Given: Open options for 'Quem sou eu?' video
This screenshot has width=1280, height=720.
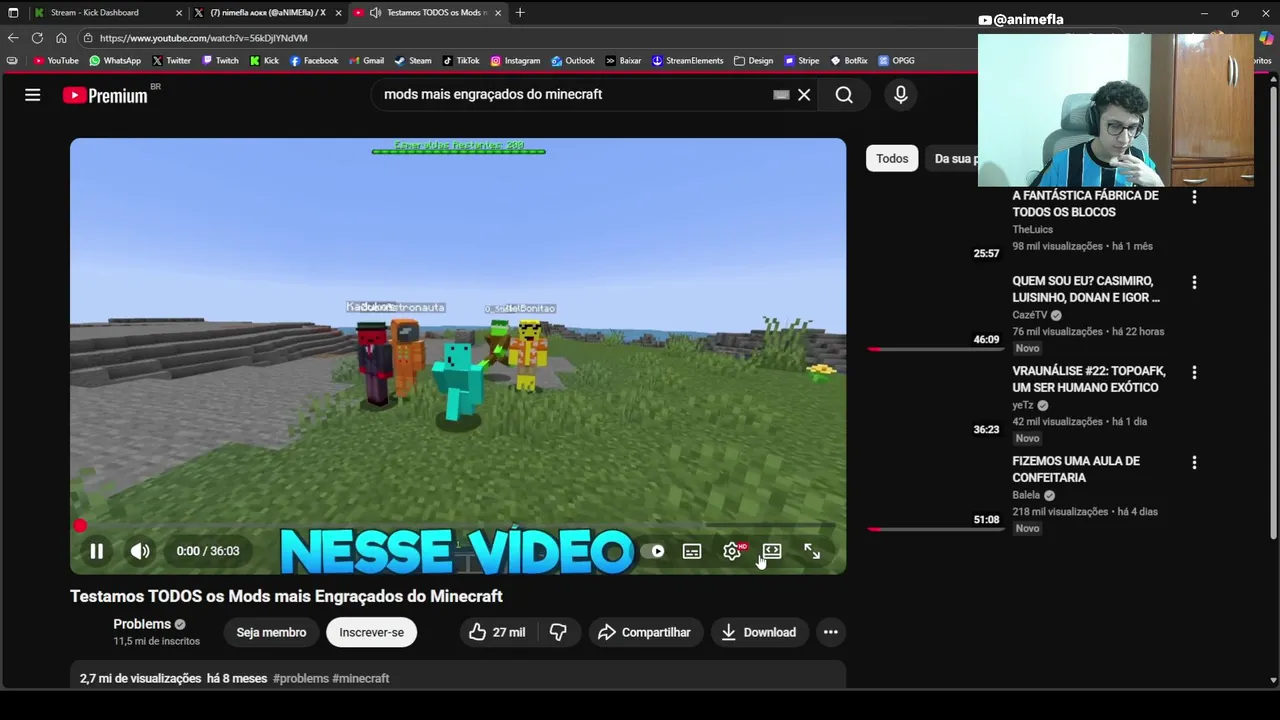Looking at the screenshot, I should [1194, 282].
